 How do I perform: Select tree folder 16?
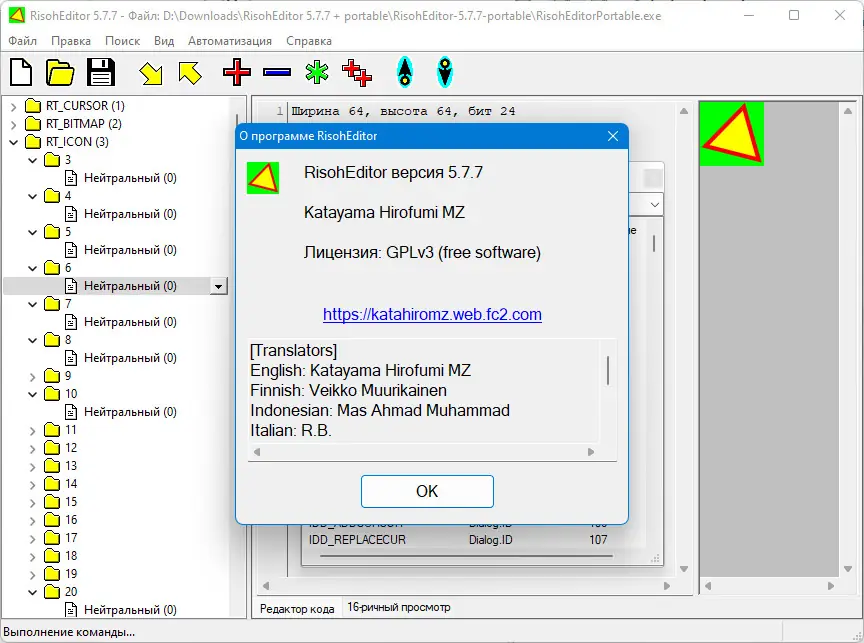(61, 520)
